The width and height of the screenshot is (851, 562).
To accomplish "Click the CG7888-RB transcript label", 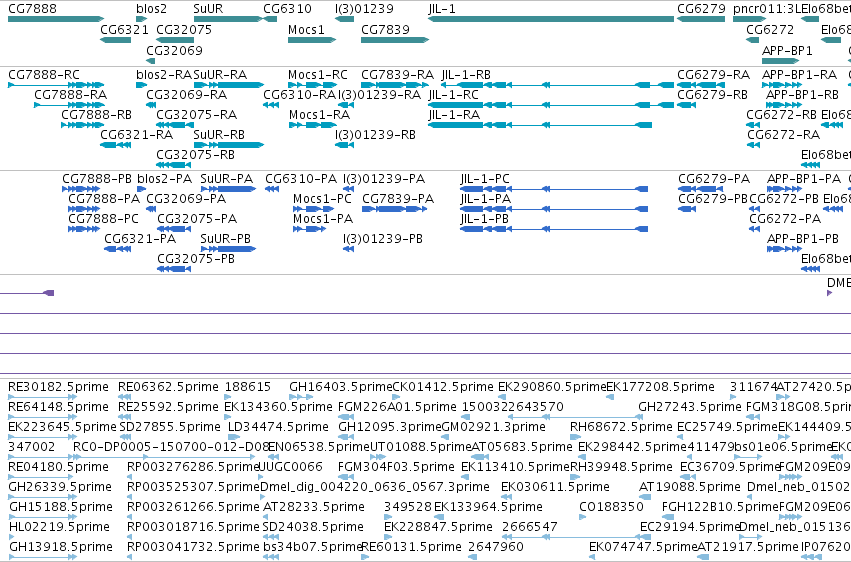I will coord(97,114).
